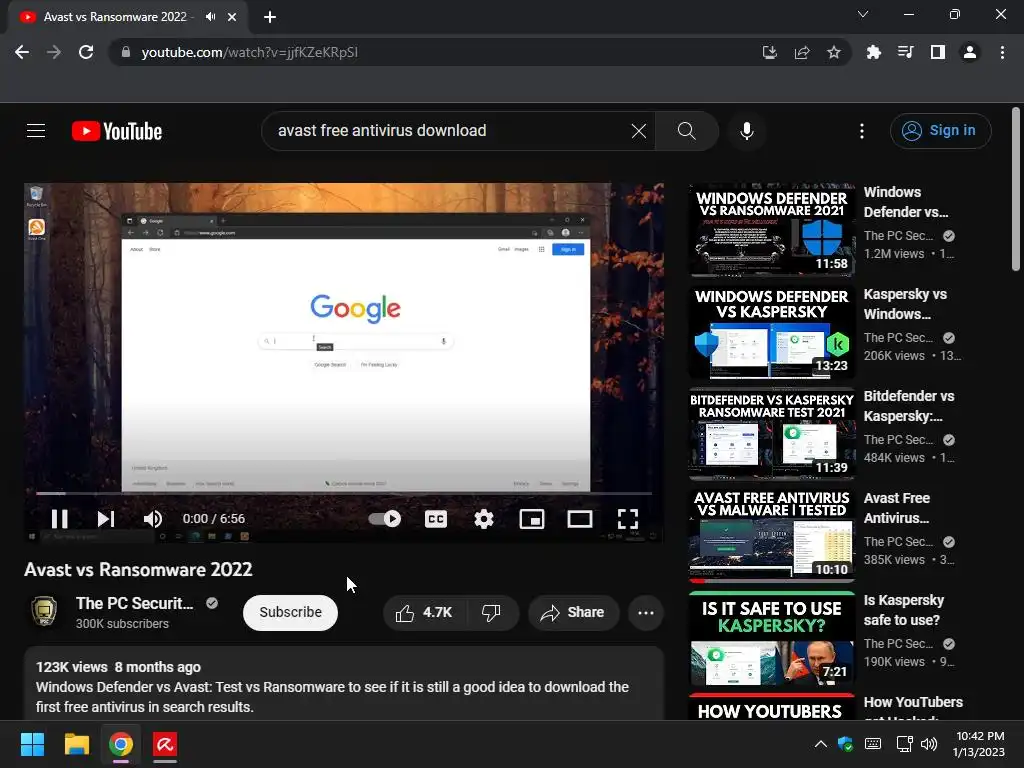Open Bitdefender vs Kaspersky Ransomware Test thumbnail

tap(772, 433)
